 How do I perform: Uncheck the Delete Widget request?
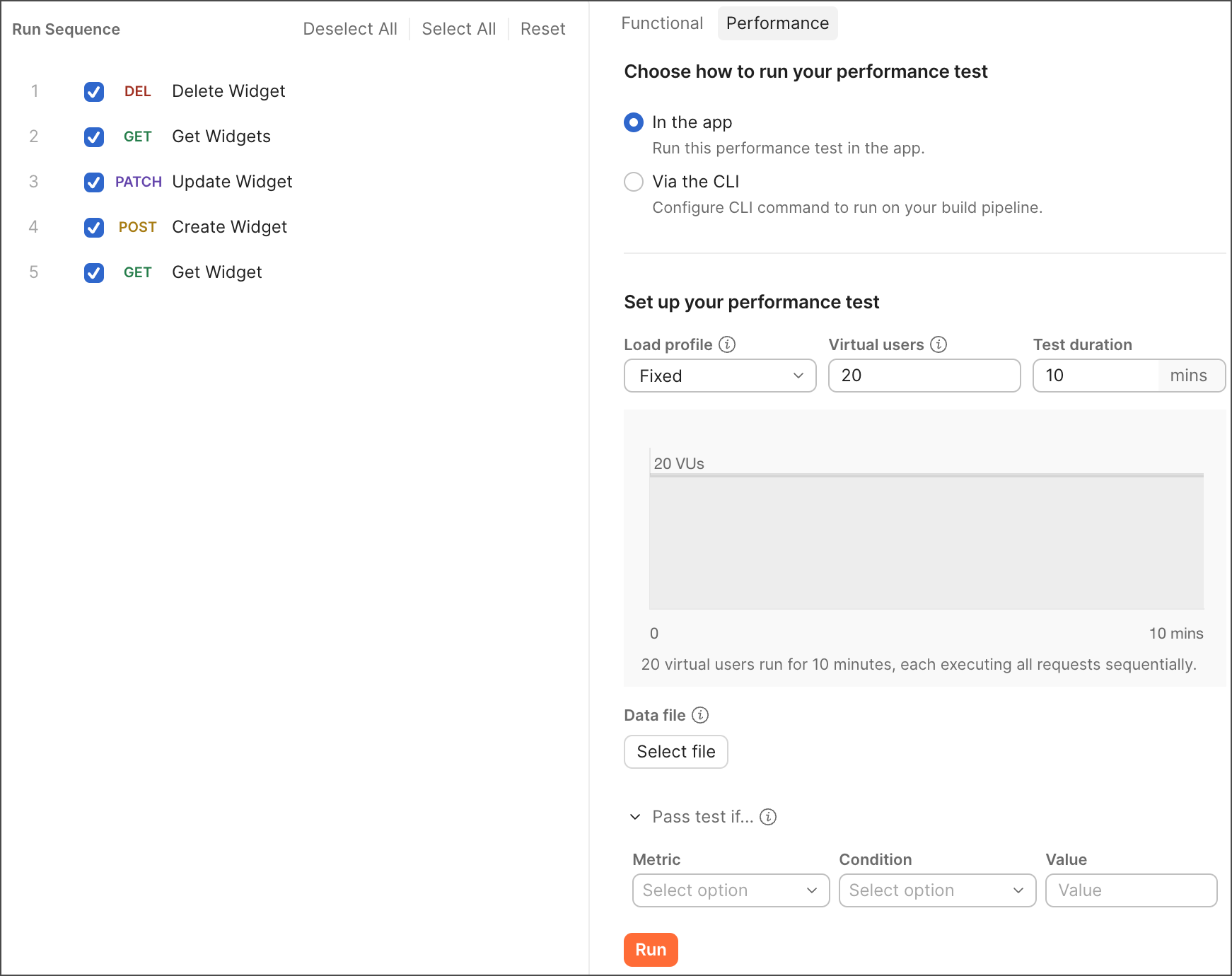[93, 91]
